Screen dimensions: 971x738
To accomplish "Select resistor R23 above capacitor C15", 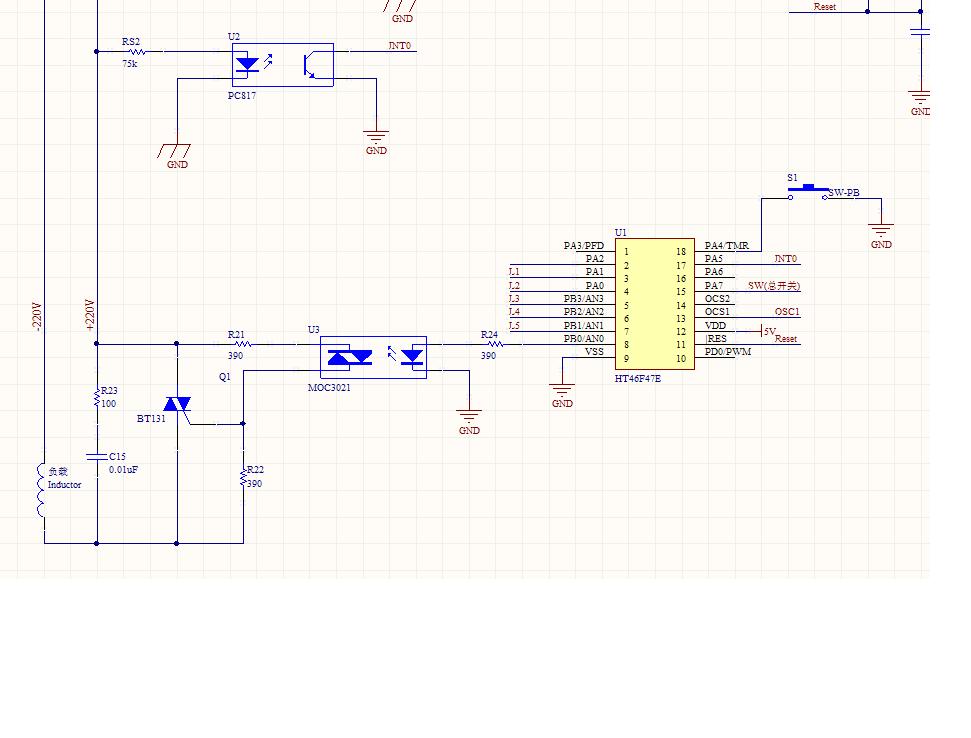I will [97, 397].
